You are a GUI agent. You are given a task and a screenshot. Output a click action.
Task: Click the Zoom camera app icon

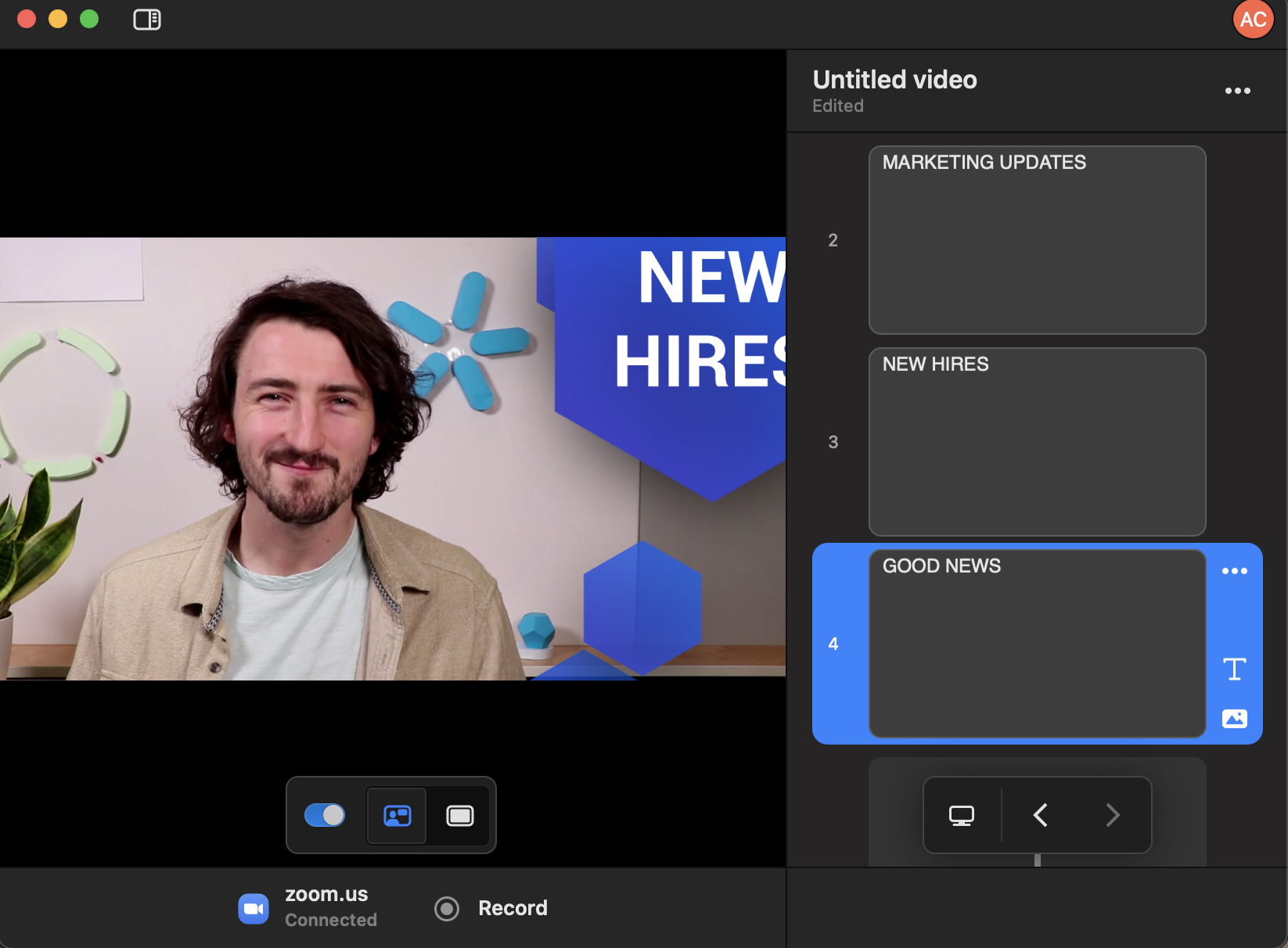click(x=254, y=908)
